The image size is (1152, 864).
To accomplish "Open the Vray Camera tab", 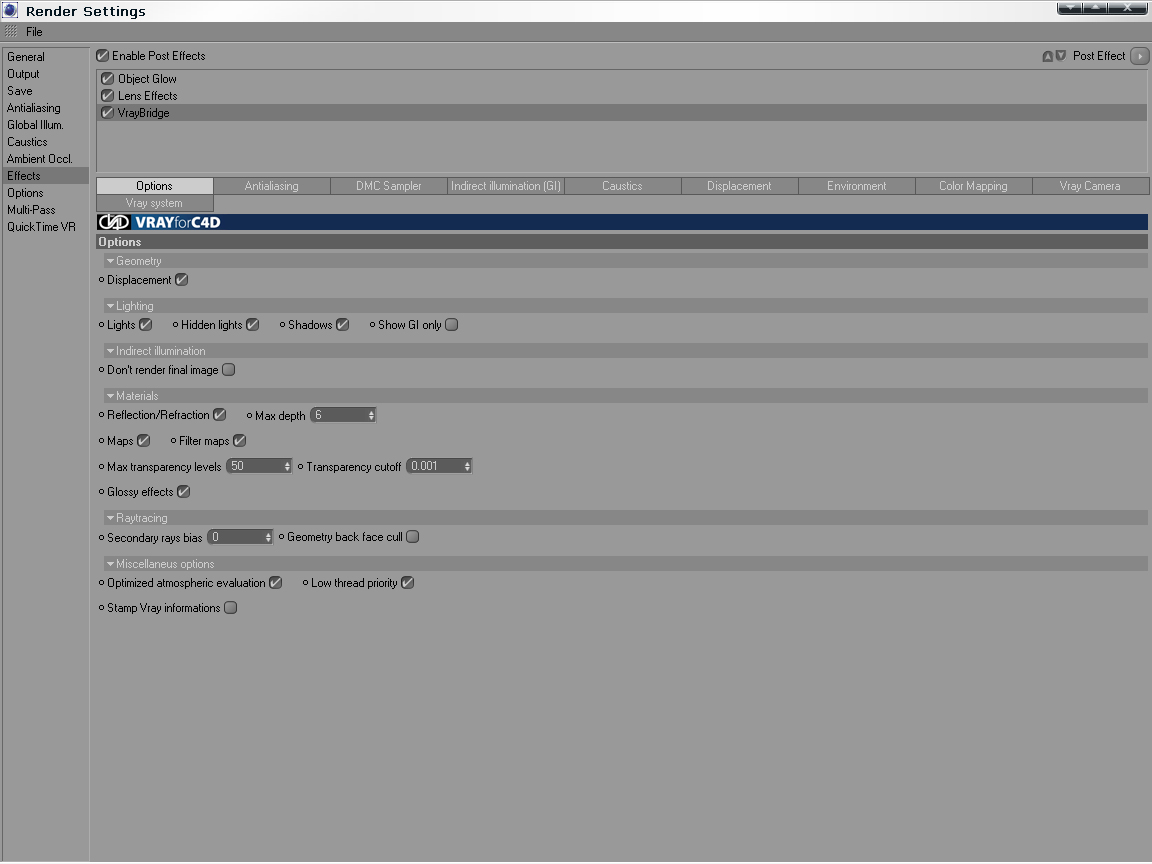I will 1090,186.
